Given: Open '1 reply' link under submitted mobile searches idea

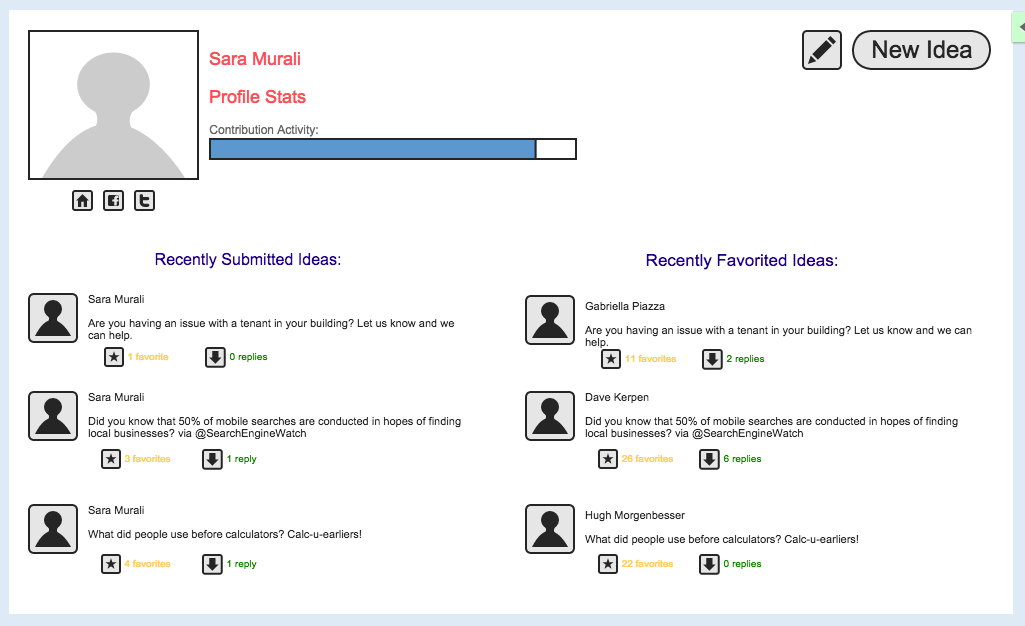Looking at the screenshot, I should (x=241, y=459).
